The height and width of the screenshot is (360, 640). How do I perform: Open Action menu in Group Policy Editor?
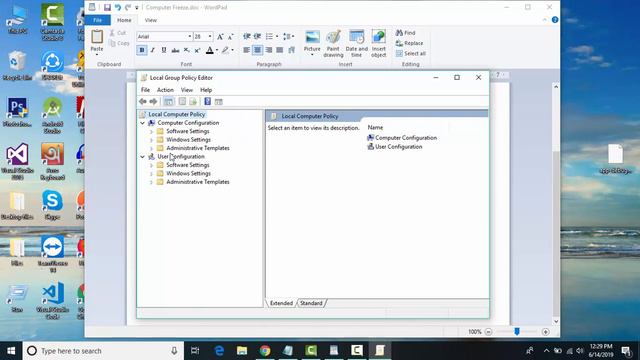tap(165, 90)
